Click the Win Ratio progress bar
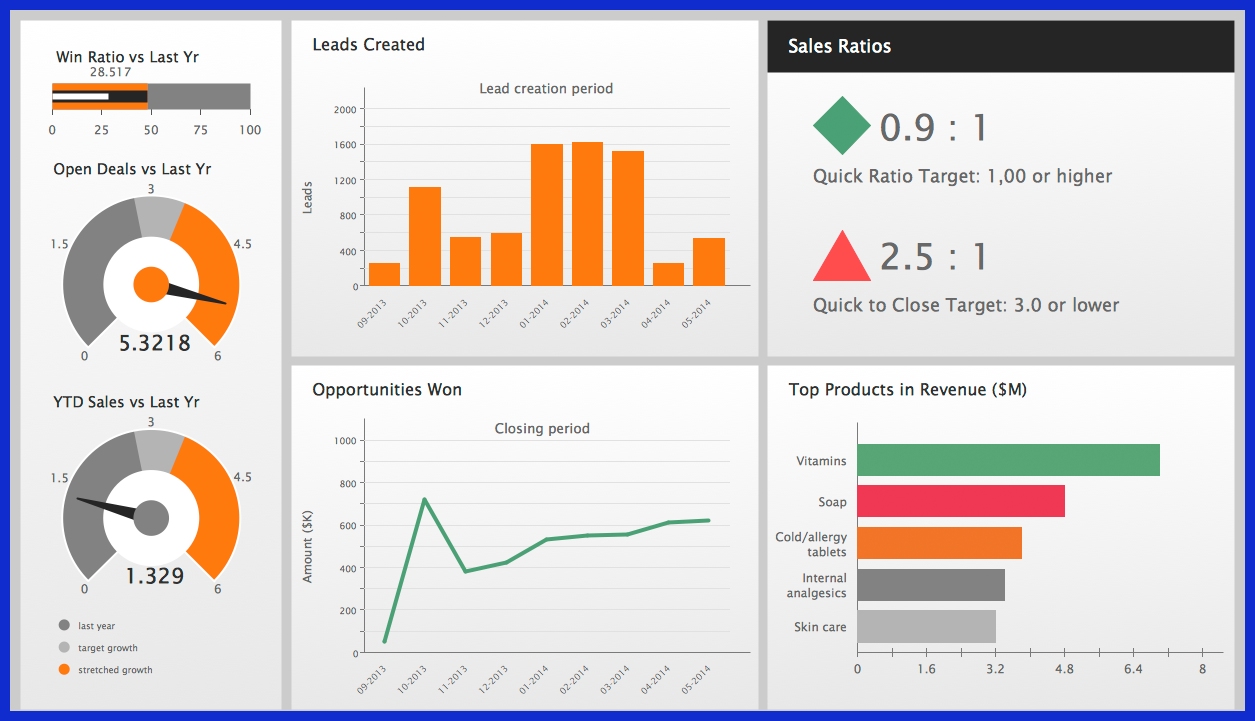 click(100, 97)
